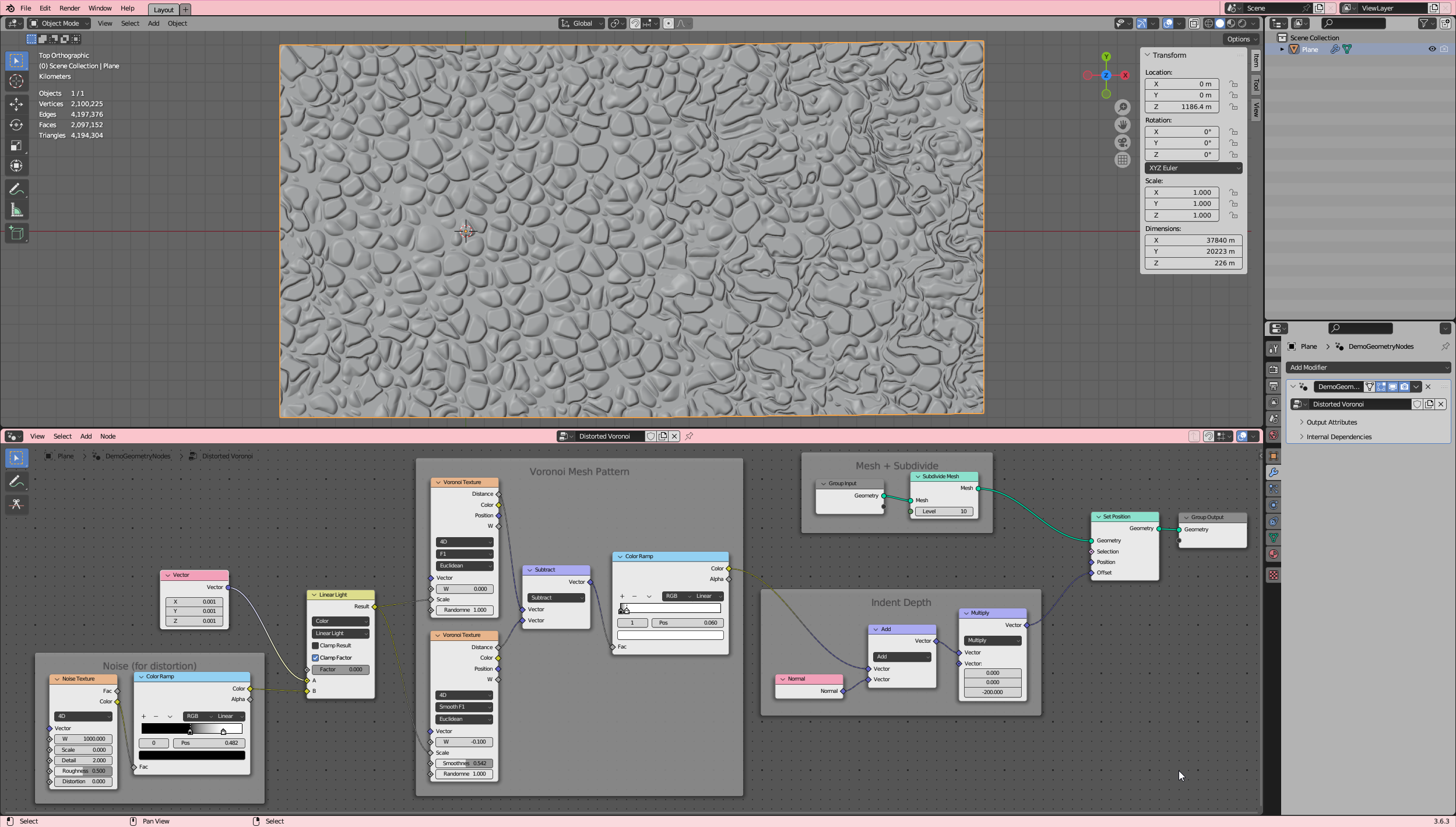Open the Texture properties tab
1456x827 pixels.
click(1274, 575)
